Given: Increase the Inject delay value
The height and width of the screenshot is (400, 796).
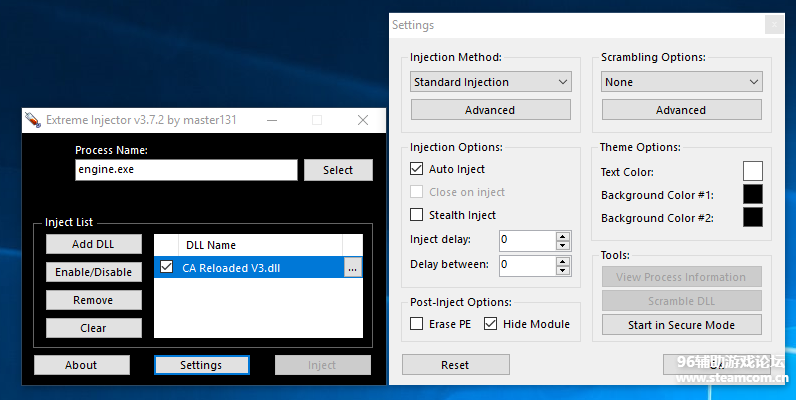Looking at the screenshot, I should click(x=562, y=237).
